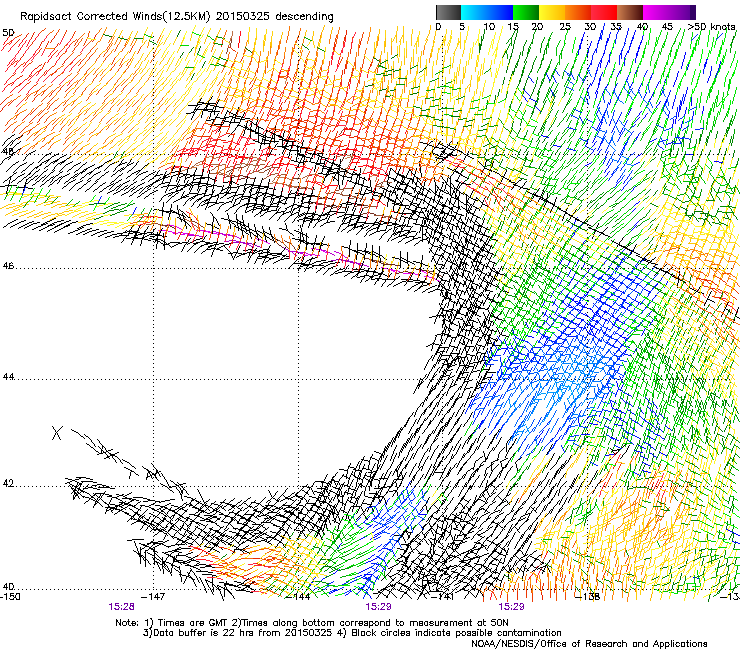Select the yellow 20-25 knots legend band

point(552,12)
